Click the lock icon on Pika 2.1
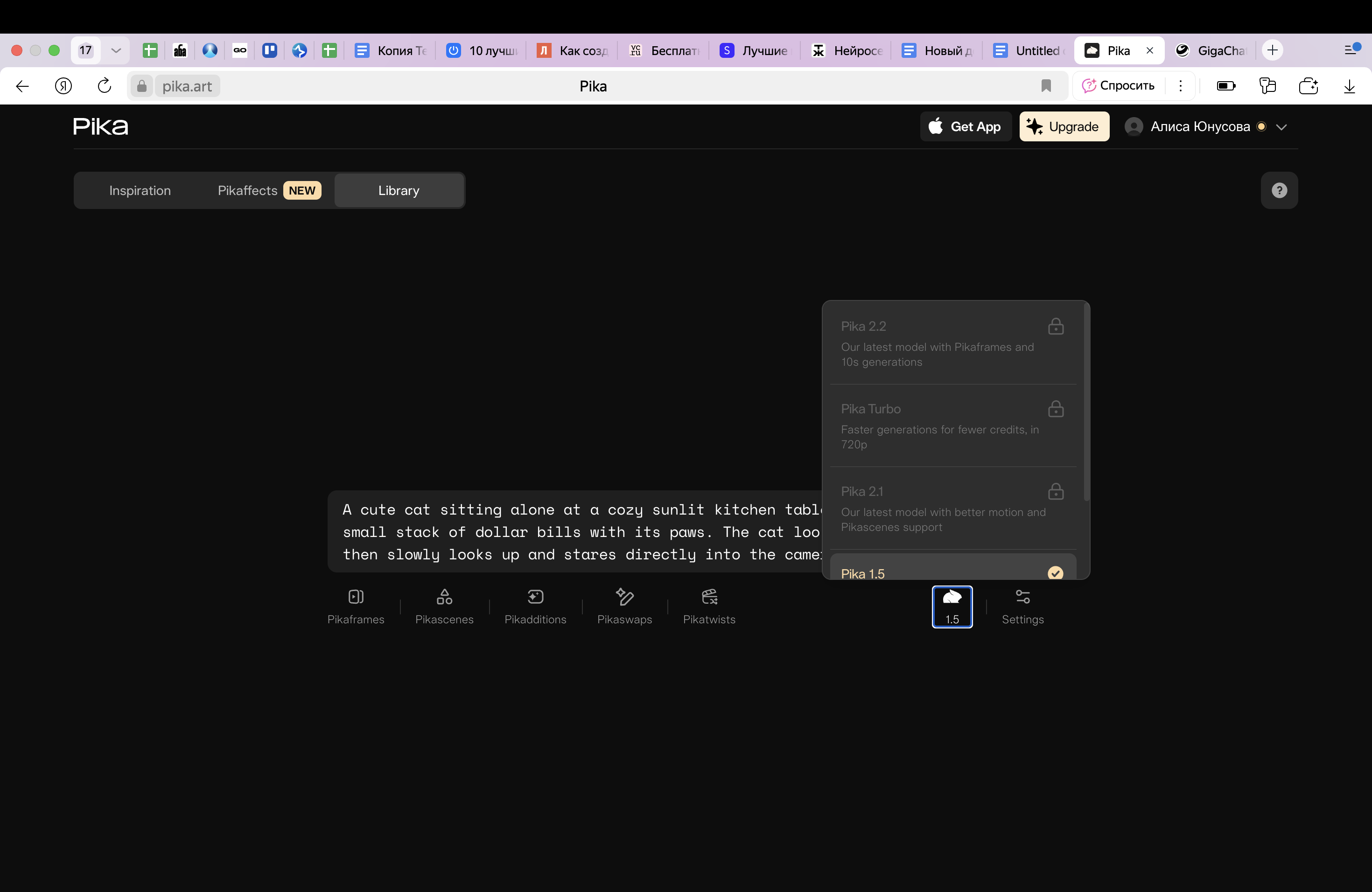The height and width of the screenshot is (892, 1372). coord(1056,491)
